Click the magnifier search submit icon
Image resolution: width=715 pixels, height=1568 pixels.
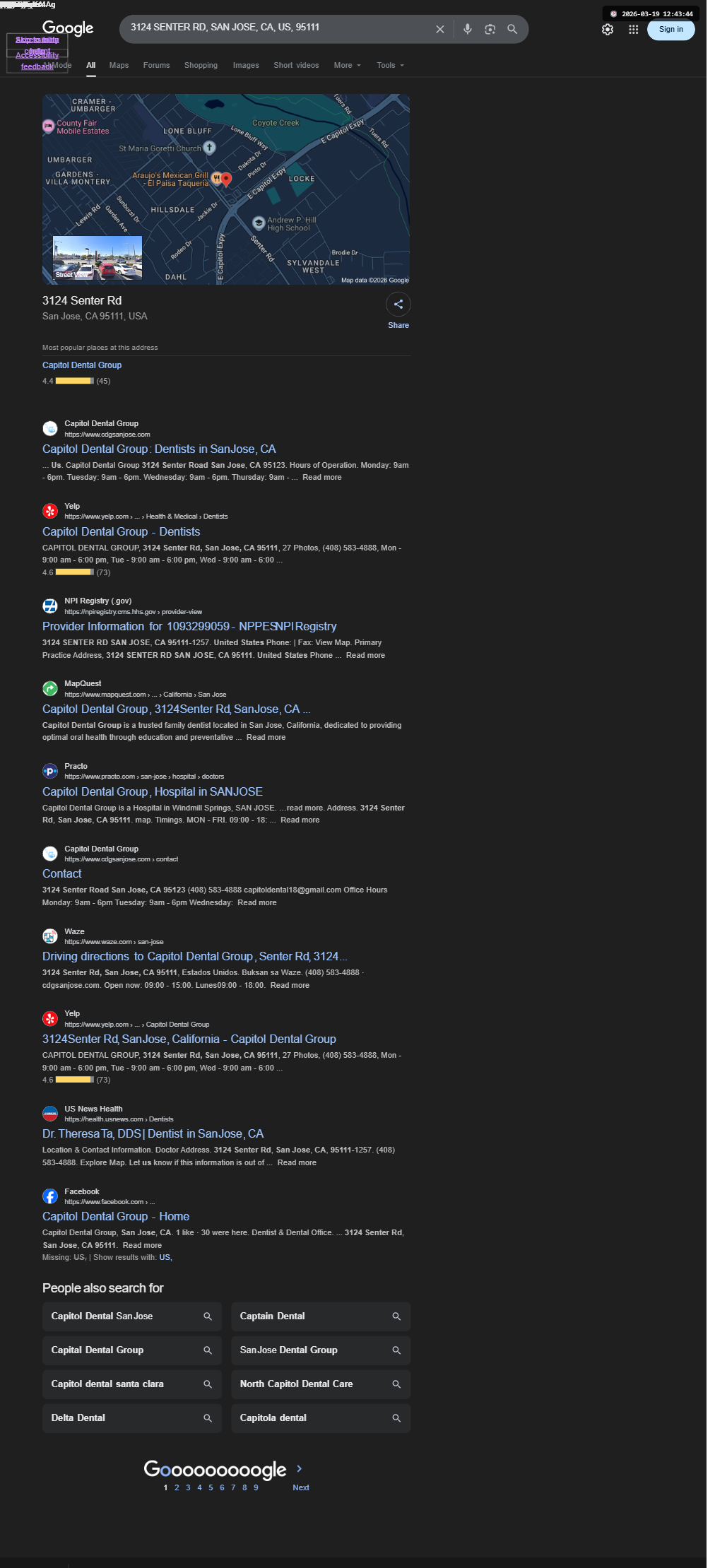pyautogui.click(x=512, y=29)
